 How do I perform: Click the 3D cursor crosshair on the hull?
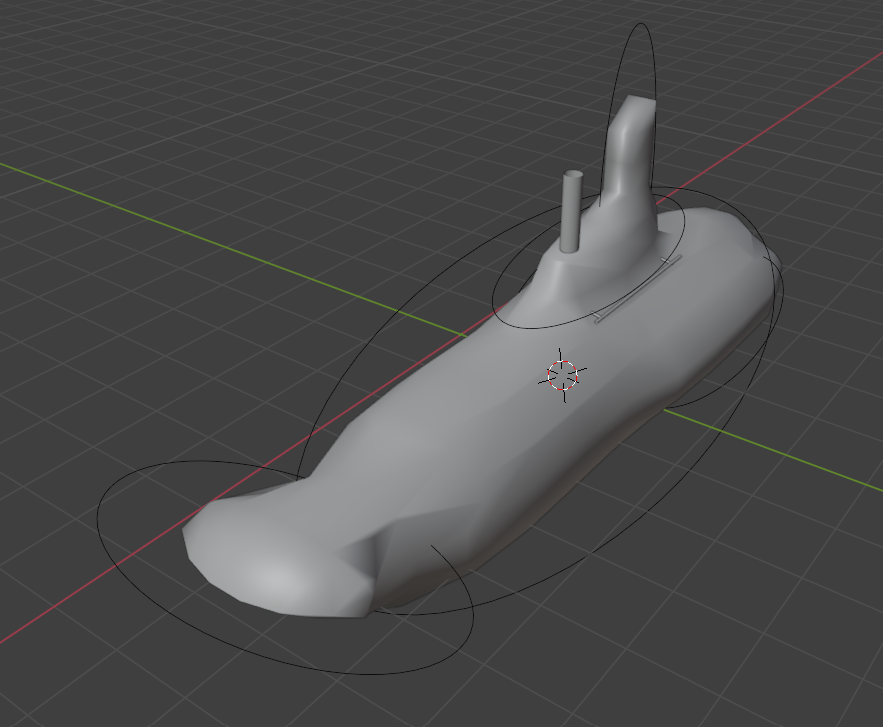click(563, 376)
